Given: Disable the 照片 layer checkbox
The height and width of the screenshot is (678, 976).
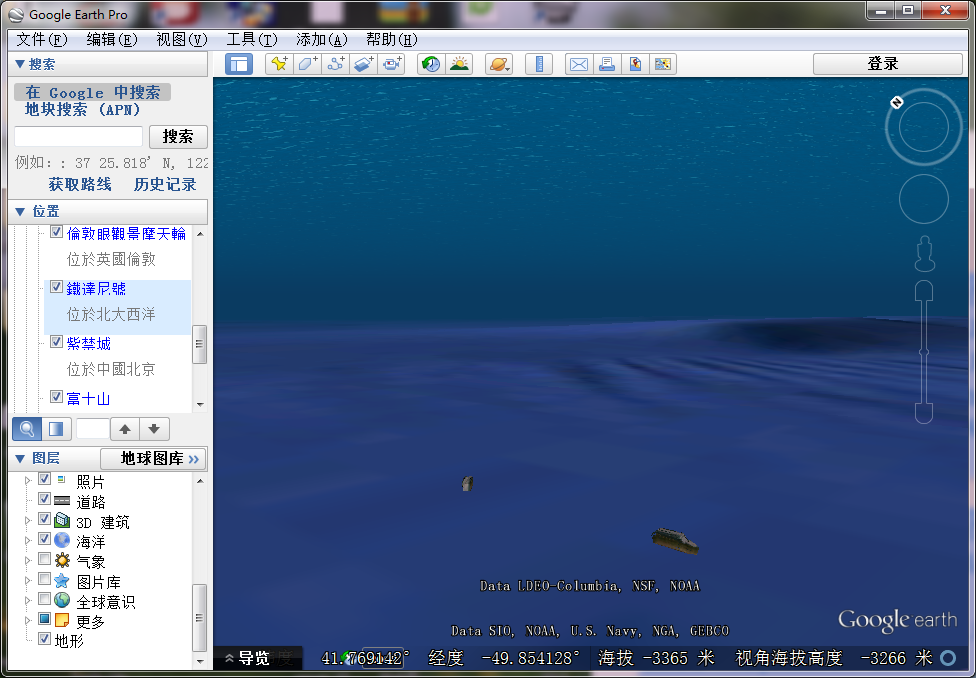Looking at the screenshot, I should click(x=44, y=479).
